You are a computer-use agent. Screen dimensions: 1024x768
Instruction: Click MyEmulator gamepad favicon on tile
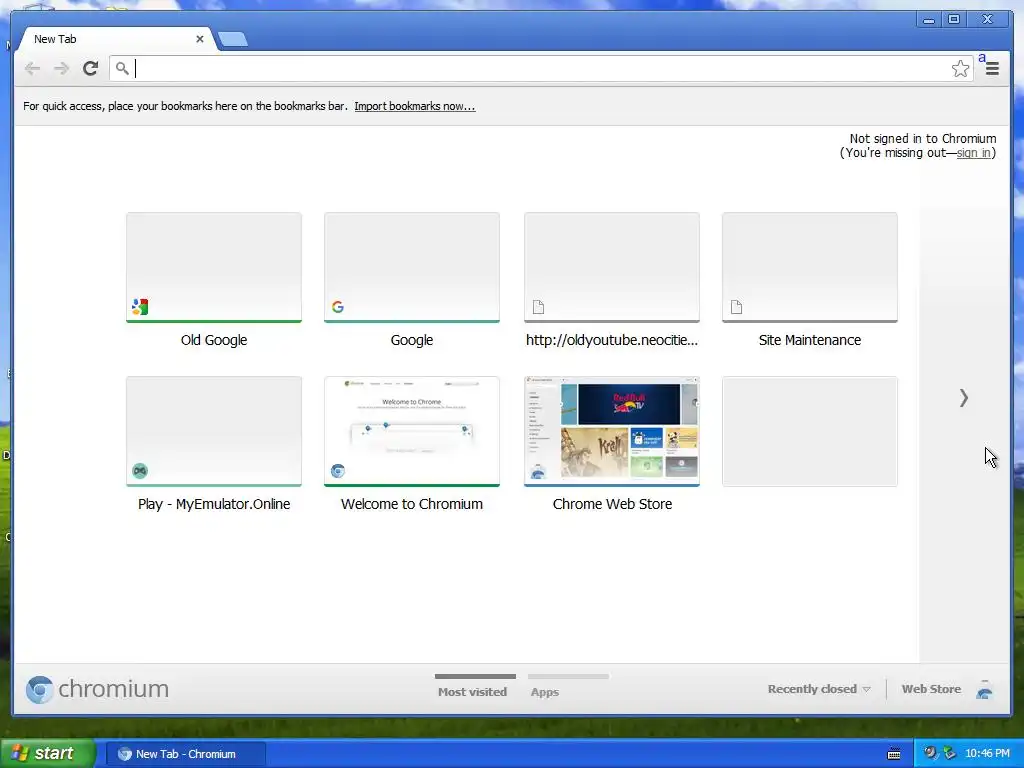(x=140, y=471)
